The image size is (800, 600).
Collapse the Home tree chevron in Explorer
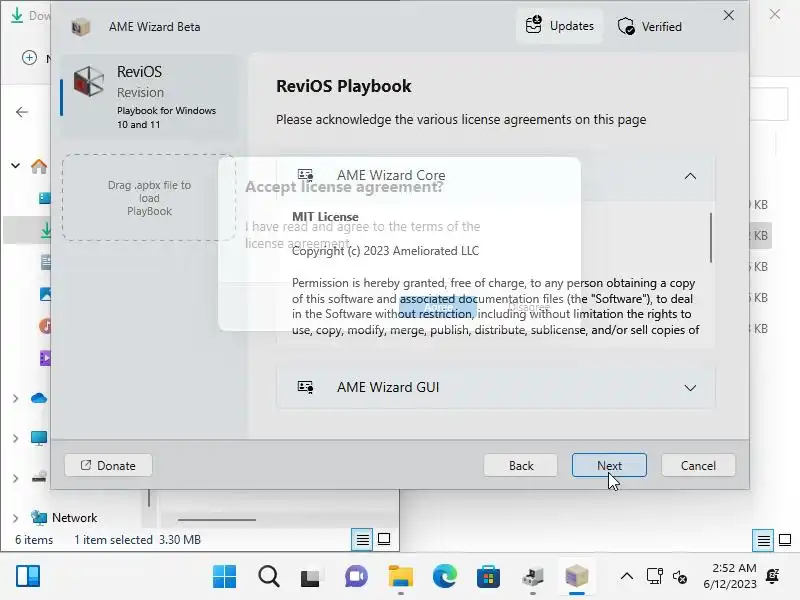16,165
